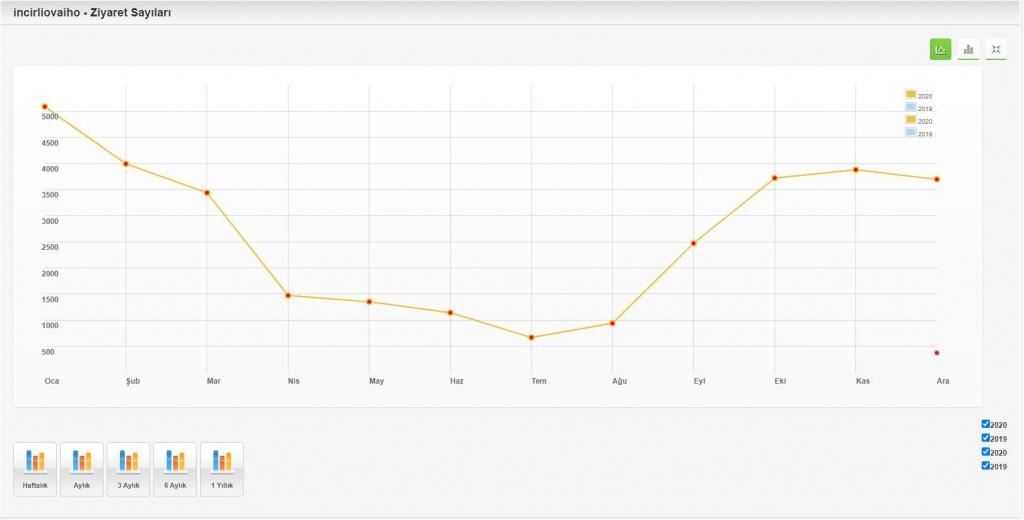1024x520 pixels.
Task: Click the top 2020 orange legend swatch
Action: [x=910, y=95]
